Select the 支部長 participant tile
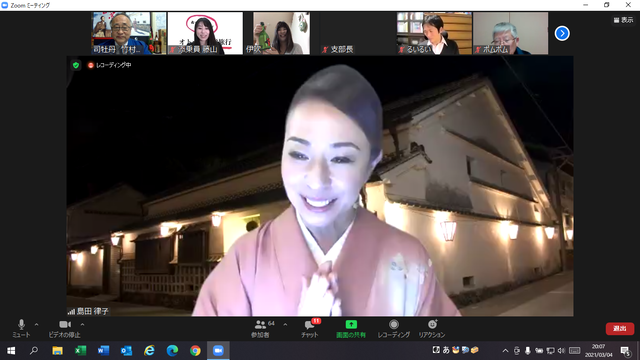This screenshot has height=360, width=640. [x=358, y=33]
